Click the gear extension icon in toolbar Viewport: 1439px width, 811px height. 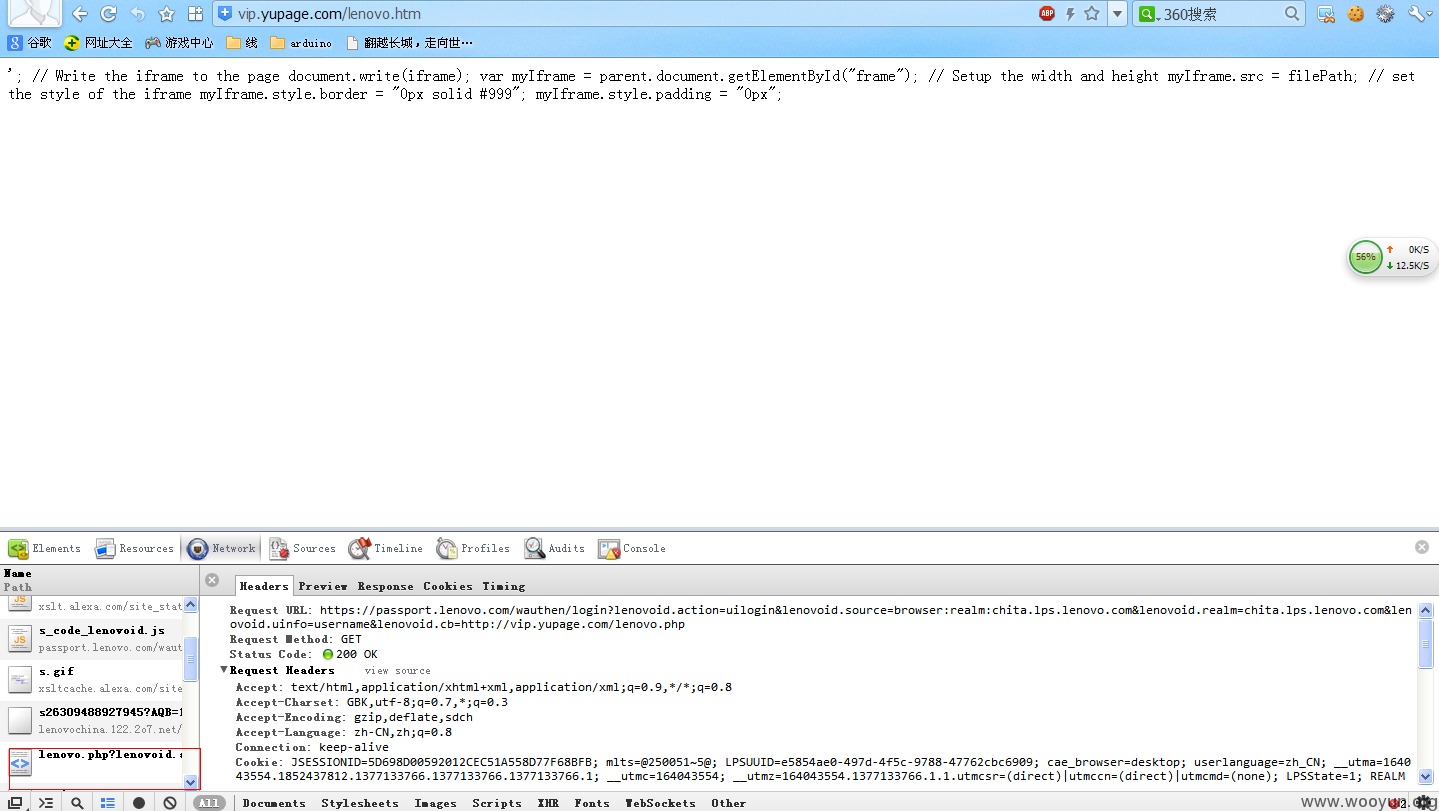pyautogui.click(x=1385, y=14)
